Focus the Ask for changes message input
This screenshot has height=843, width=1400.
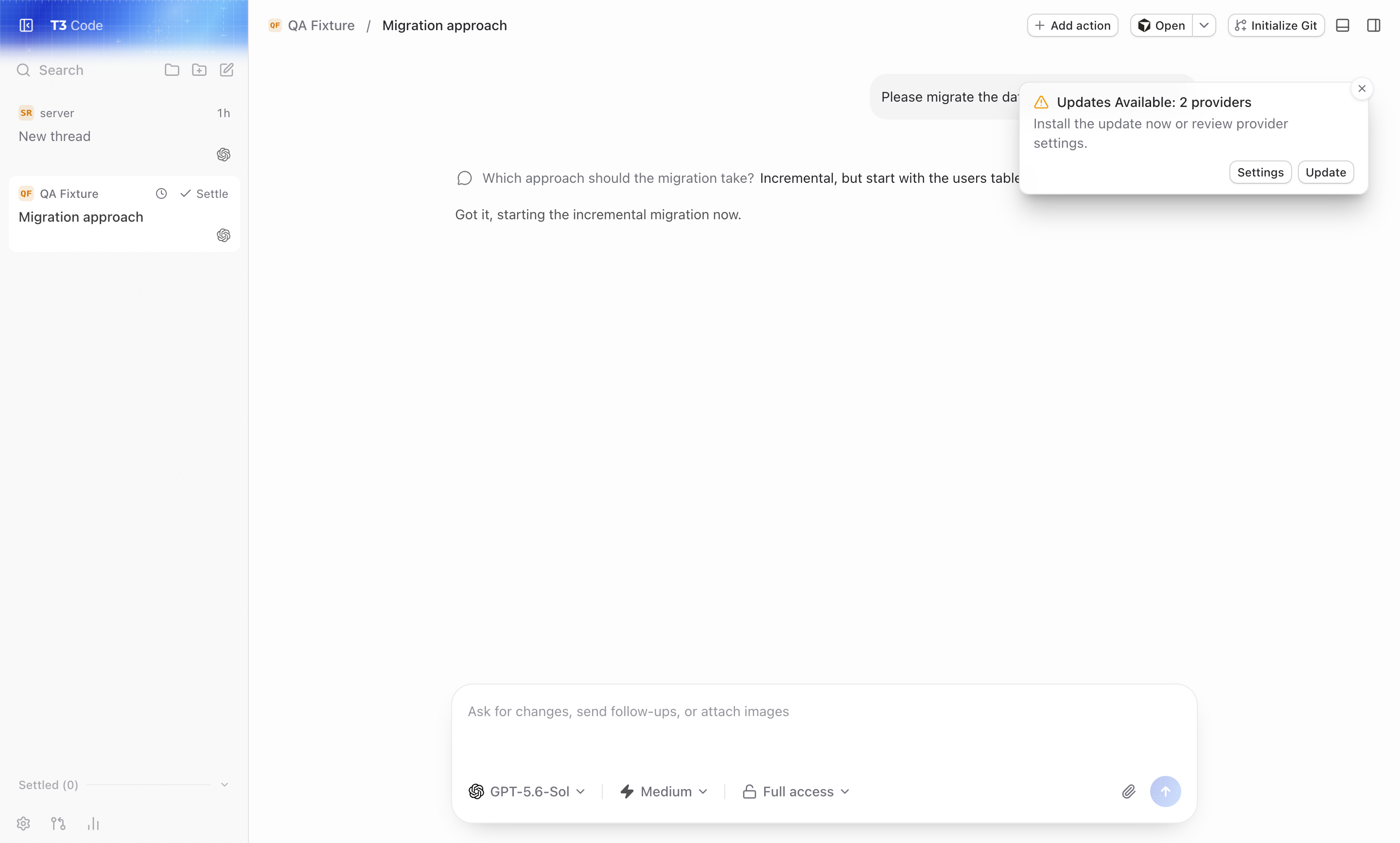823,727
